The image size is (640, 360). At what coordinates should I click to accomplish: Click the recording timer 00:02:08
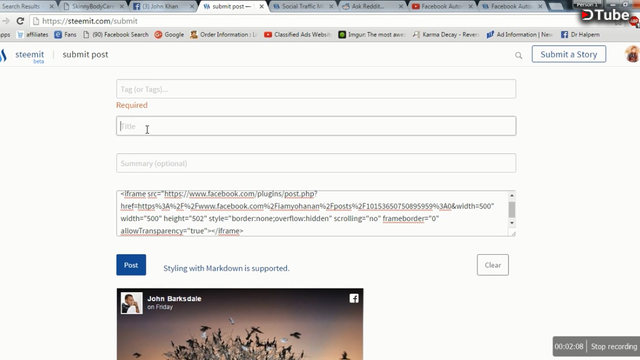(569, 347)
